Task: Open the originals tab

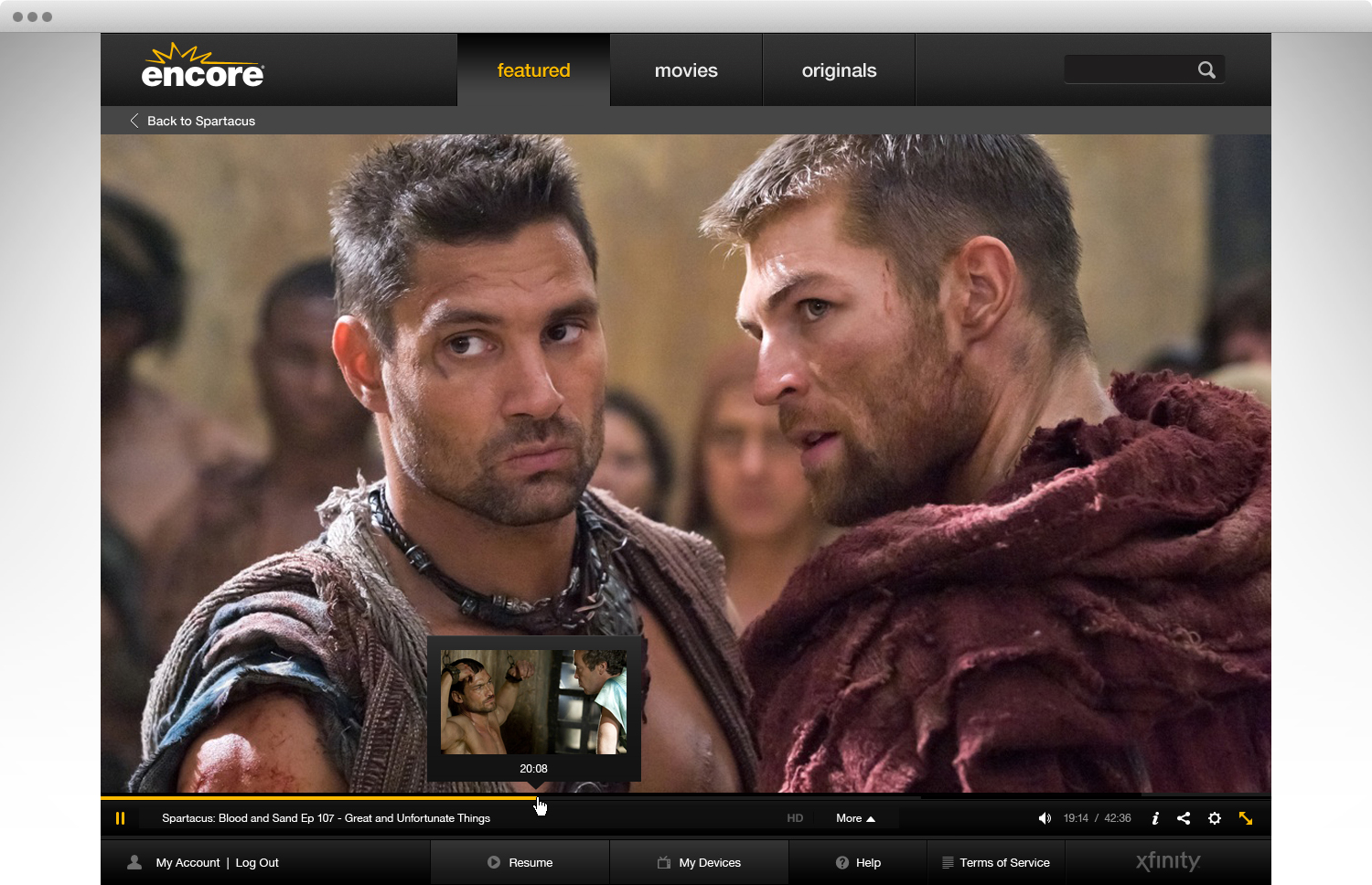Action: tap(839, 70)
